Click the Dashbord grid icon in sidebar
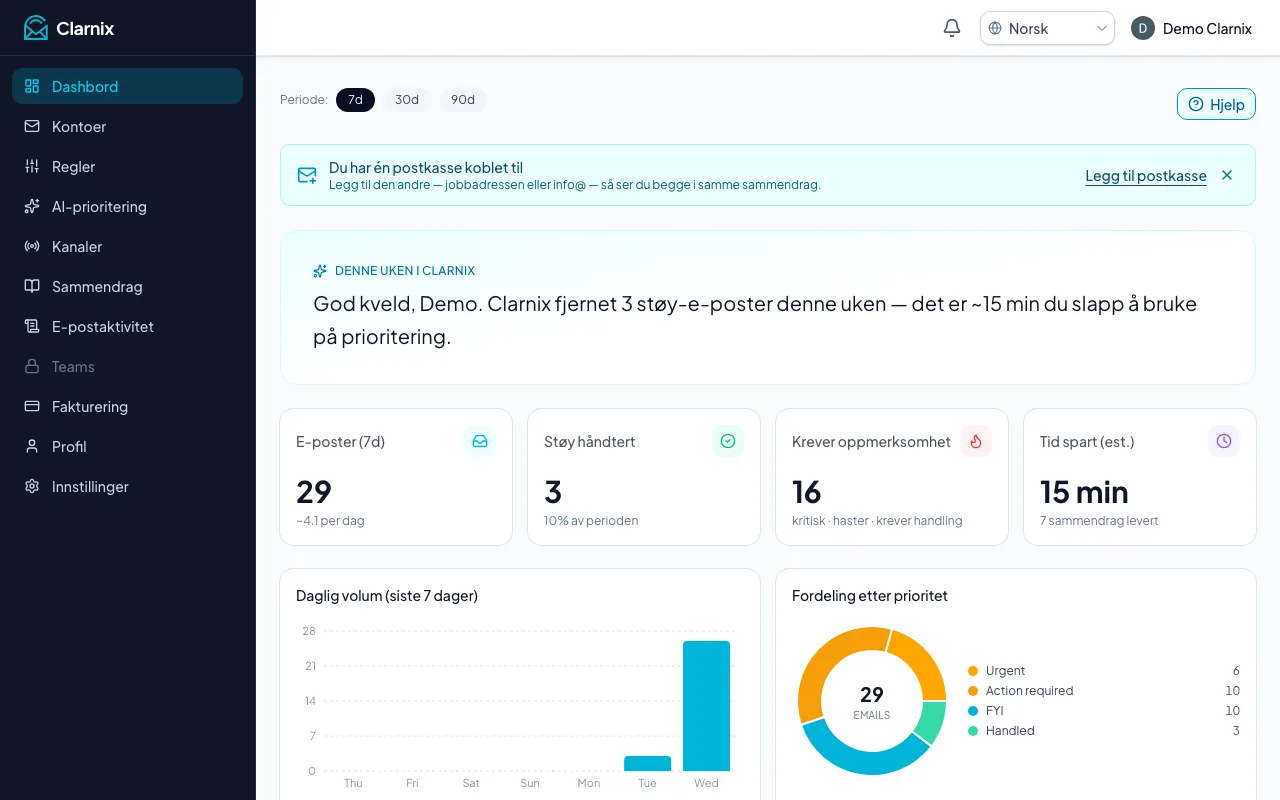Image resolution: width=1280 pixels, height=800 pixels. click(32, 86)
